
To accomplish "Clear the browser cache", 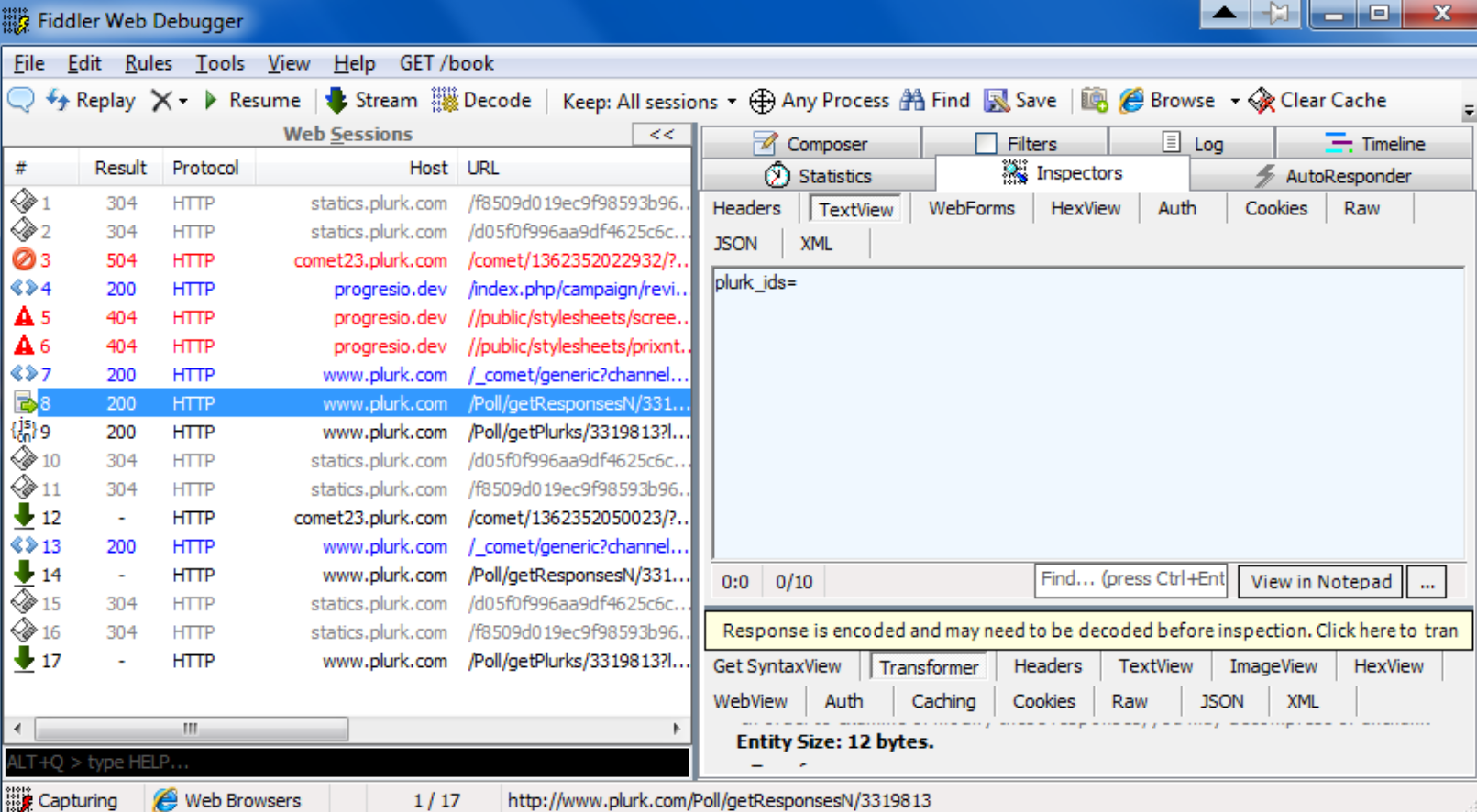I will click(x=1318, y=100).
